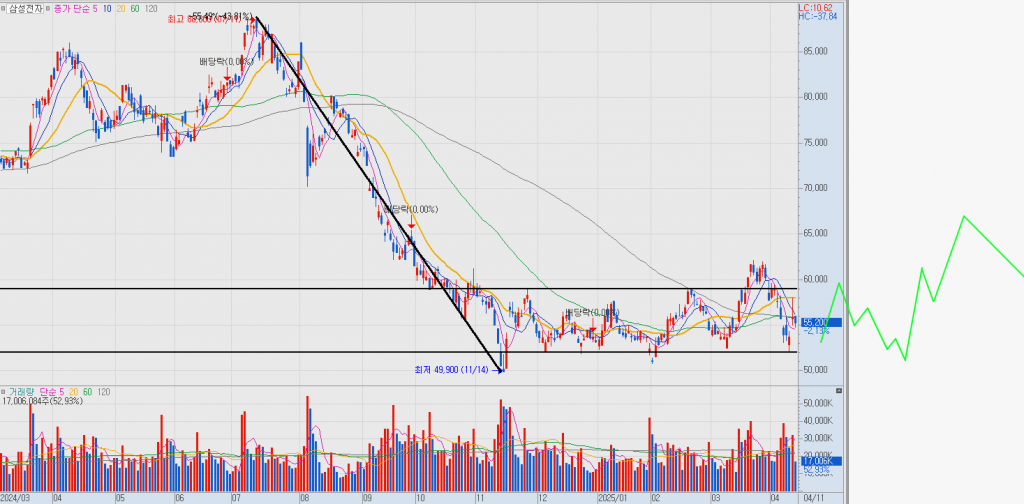
Task: Select the black diagonal downtrend line
Action: click(x=380, y=195)
